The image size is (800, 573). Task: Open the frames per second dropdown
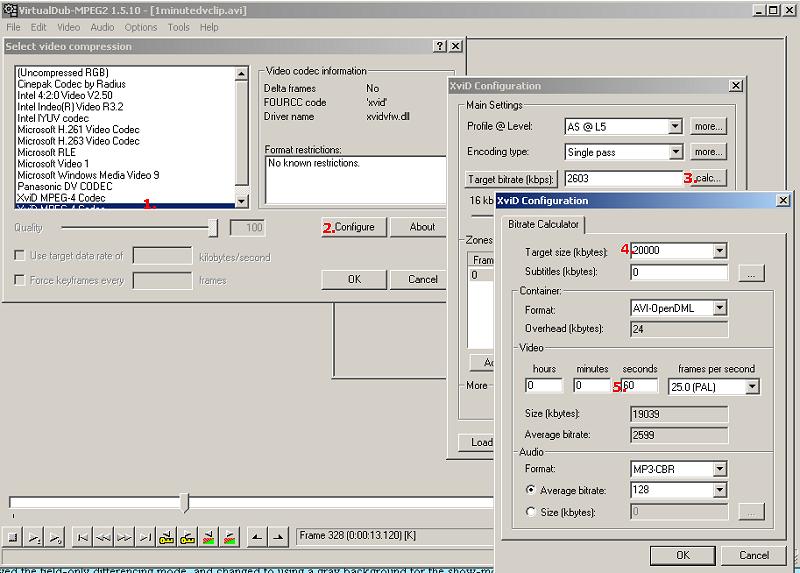click(x=752, y=387)
